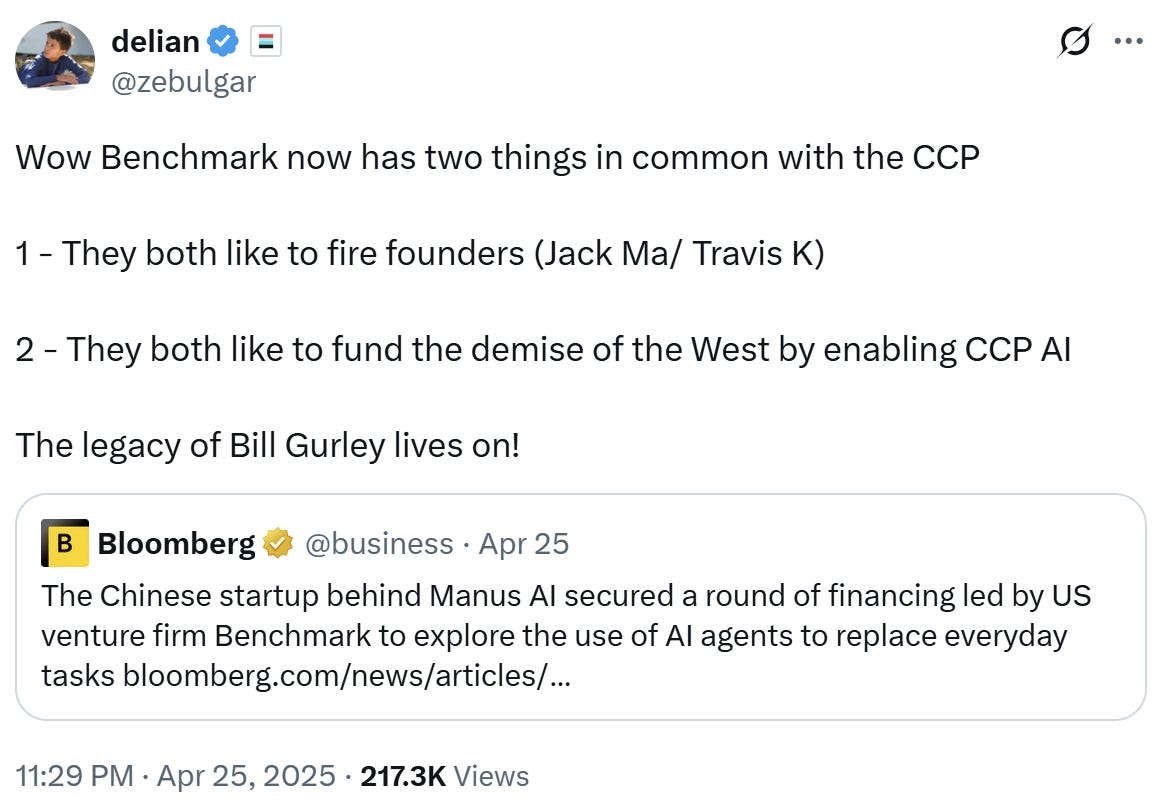Viewport: 1169px width, 809px height.
Task: Click the Bloomberg yellow B logo
Action: point(65,543)
